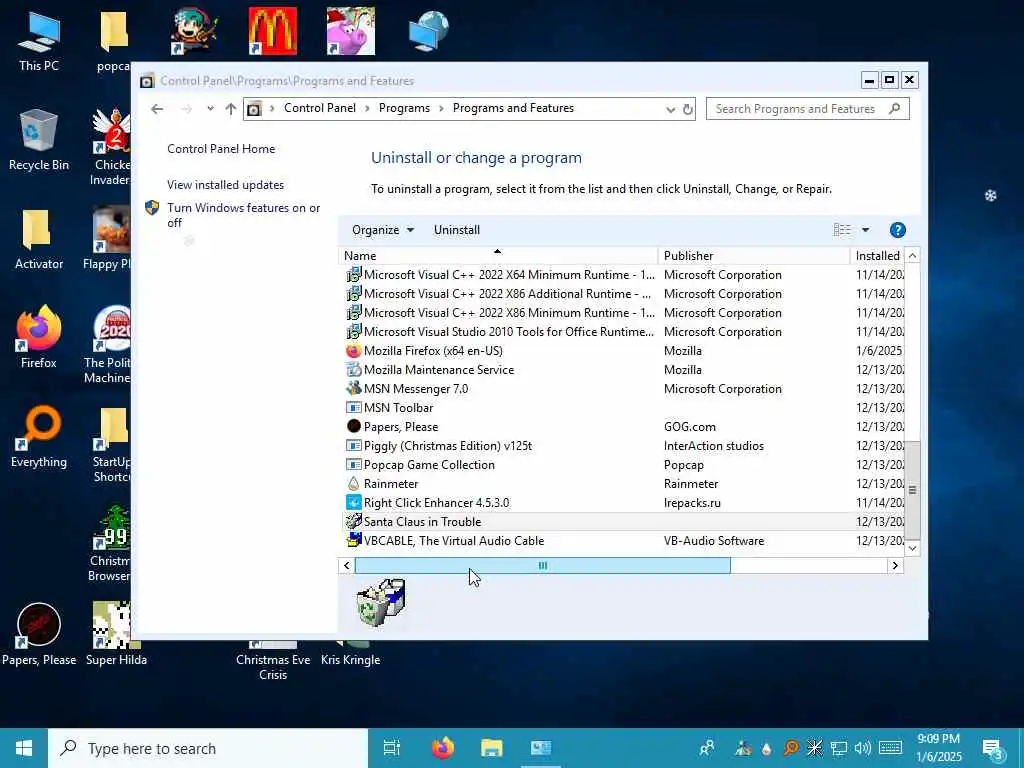Click Turn Windows features on or off
Screen dimensions: 1024x768
[243, 215]
